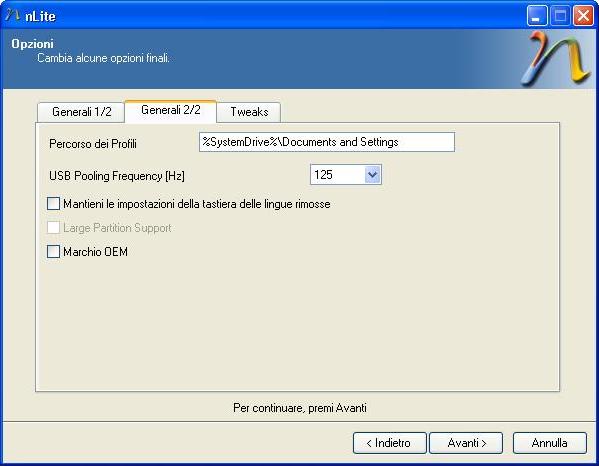This screenshot has width=599, height=466.
Task: Click the Percorso dei Profili label
Action: (93, 144)
